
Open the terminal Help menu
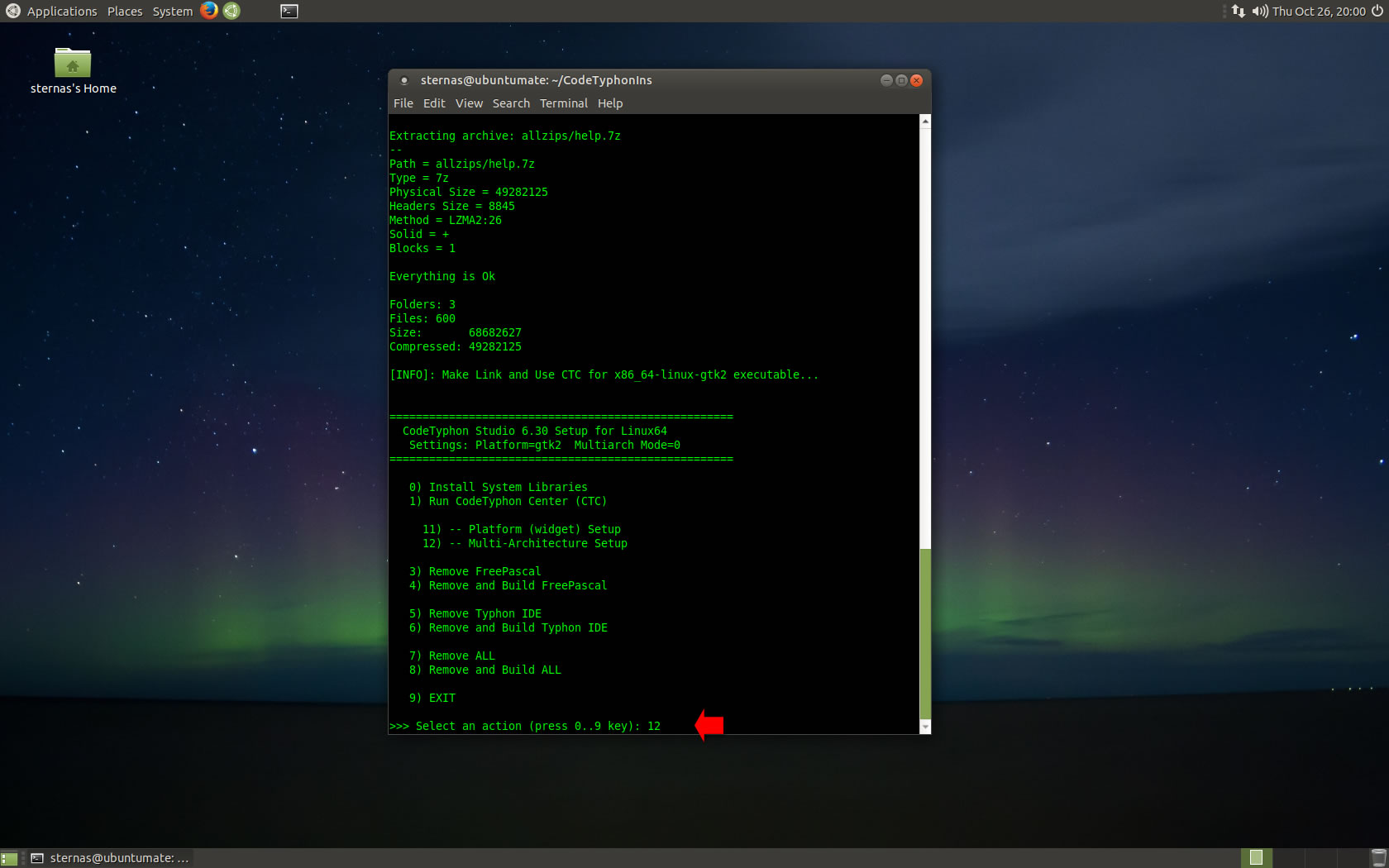(x=610, y=103)
